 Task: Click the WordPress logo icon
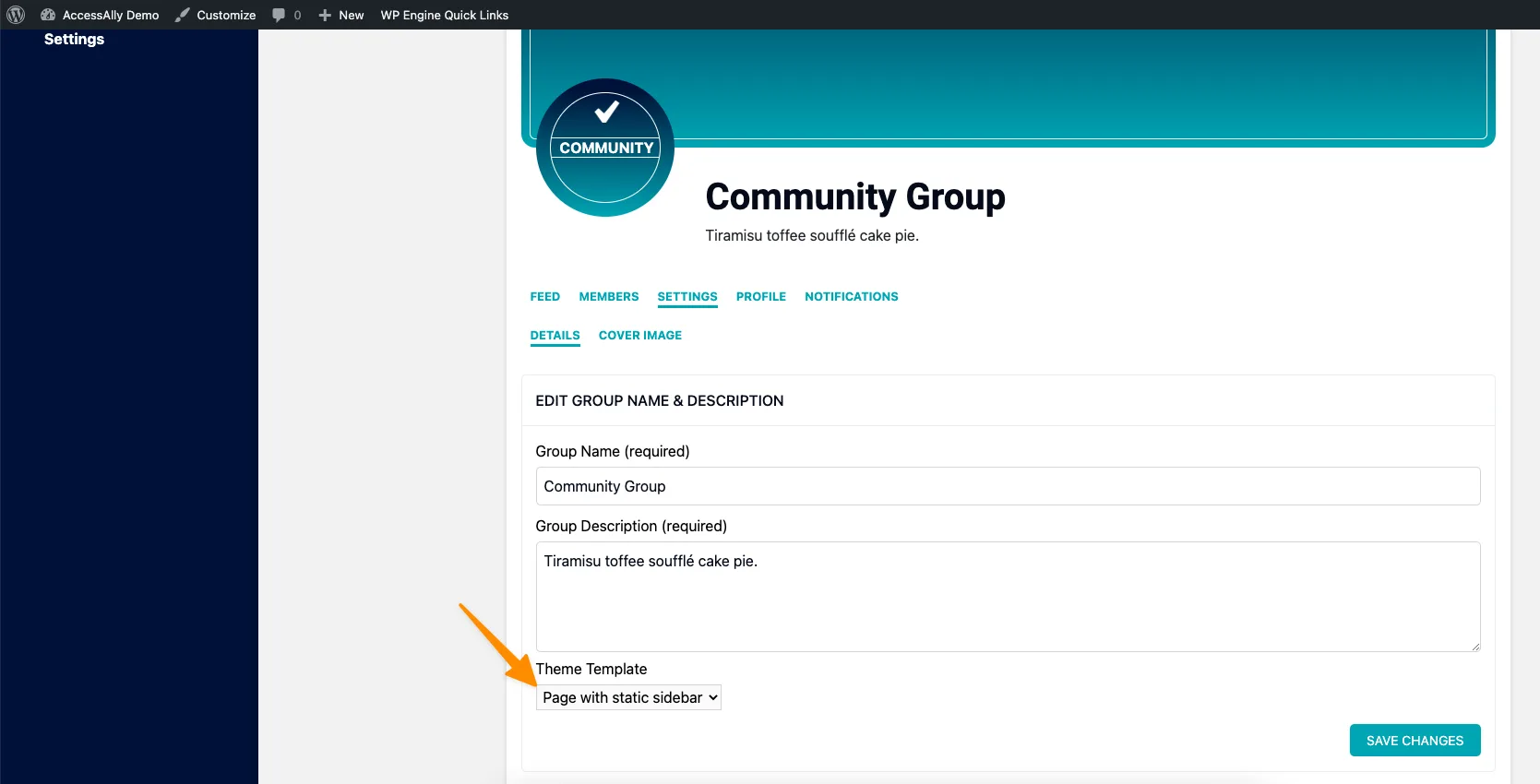click(x=16, y=15)
